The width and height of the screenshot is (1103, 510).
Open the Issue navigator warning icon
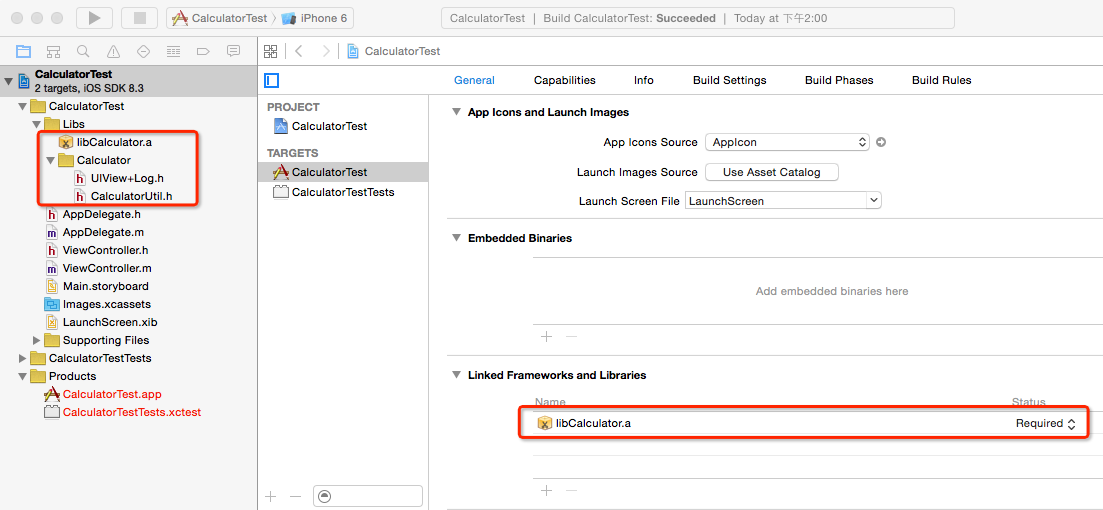point(113,51)
